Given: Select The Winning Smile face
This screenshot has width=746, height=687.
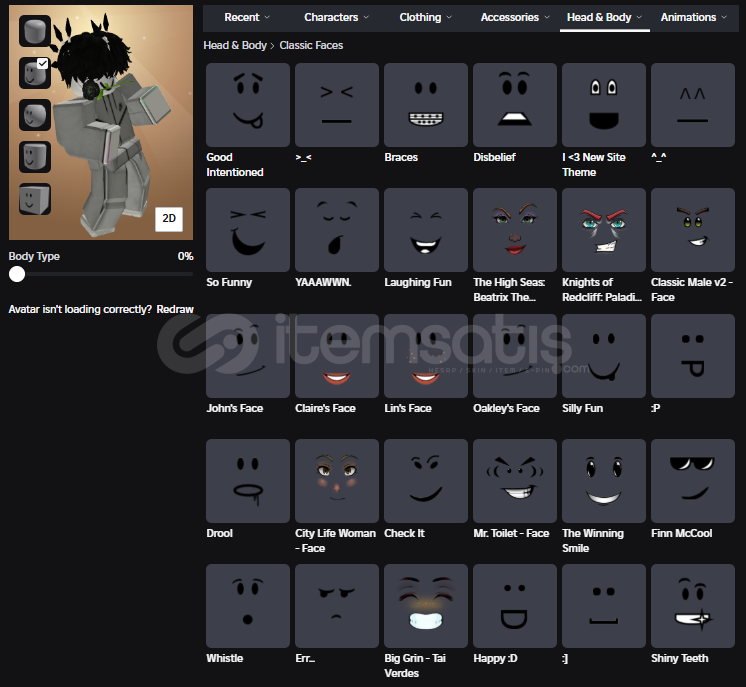Looking at the screenshot, I should (604, 481).
